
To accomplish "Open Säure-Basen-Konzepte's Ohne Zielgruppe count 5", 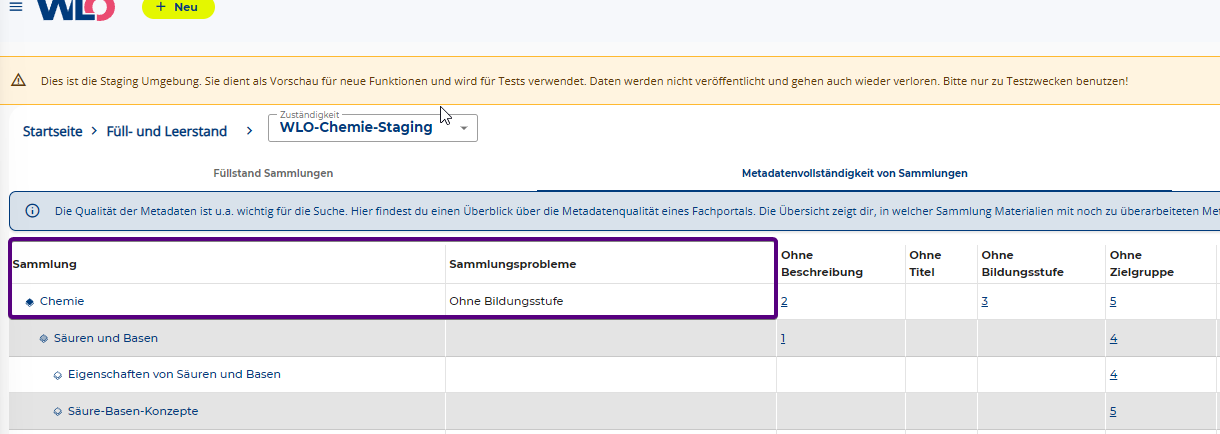I will point(1113,411).
